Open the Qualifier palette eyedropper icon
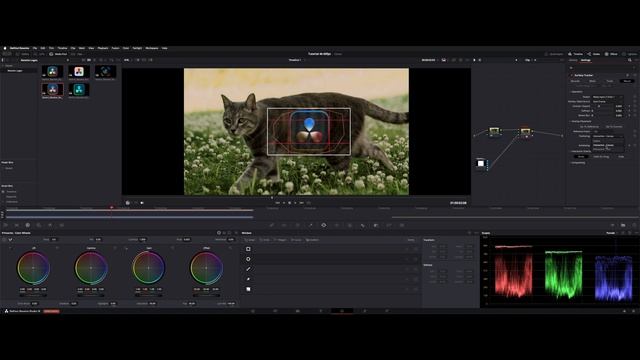640x360 pixels. point(311,225)
